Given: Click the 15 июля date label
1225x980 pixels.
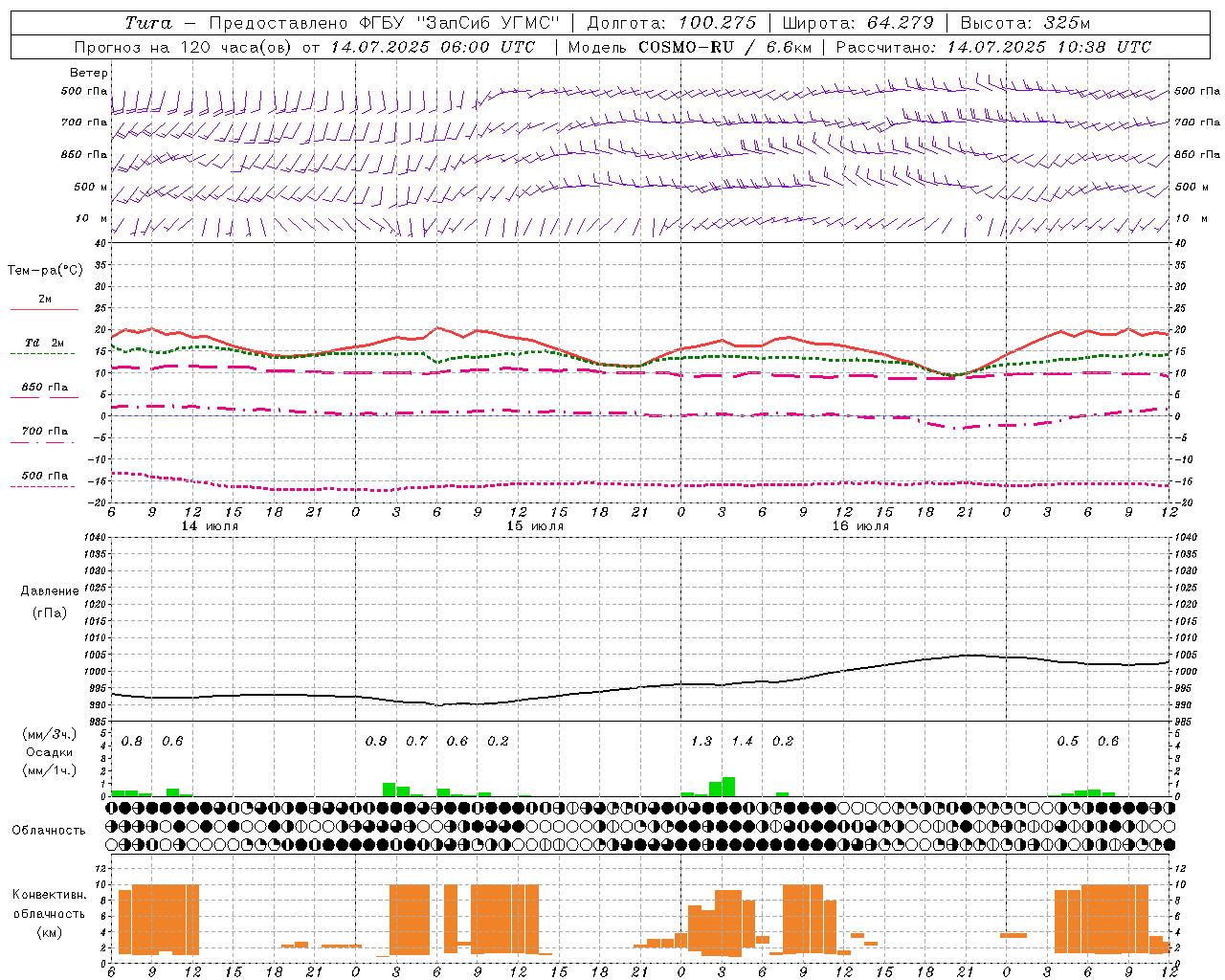Looking at the screenshot, I should click(535, 526).
